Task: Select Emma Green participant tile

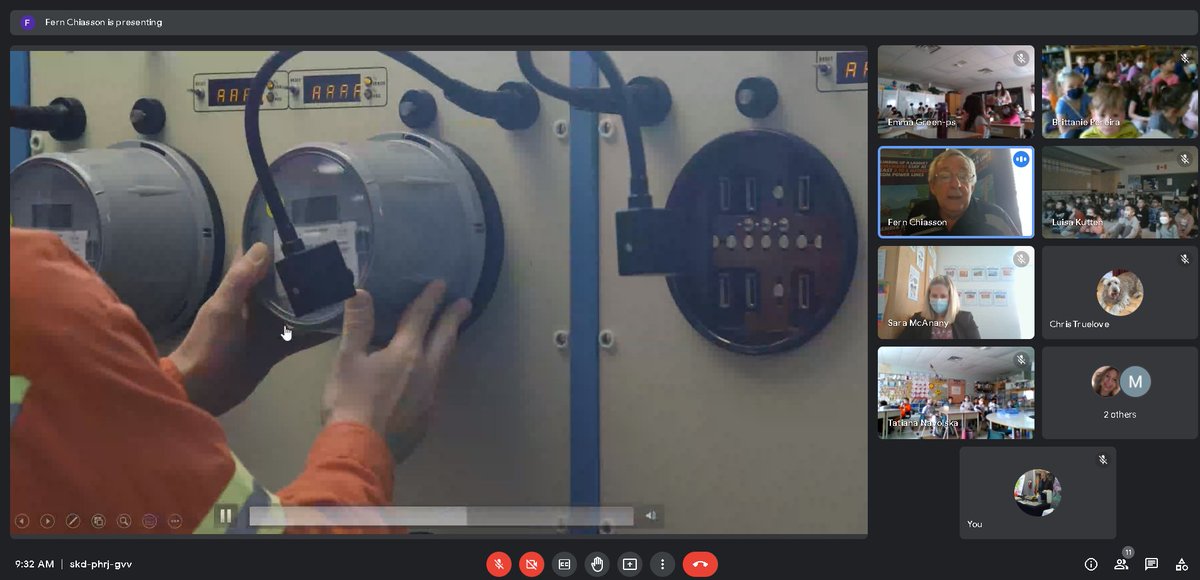Action: [956, 91]
